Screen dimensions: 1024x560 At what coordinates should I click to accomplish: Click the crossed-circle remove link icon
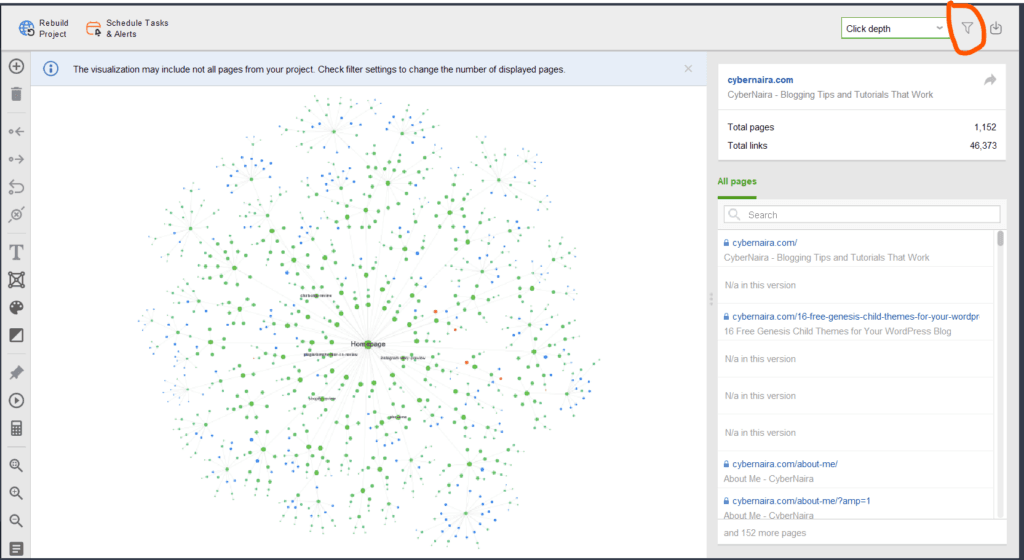click(x=16, y=215)
